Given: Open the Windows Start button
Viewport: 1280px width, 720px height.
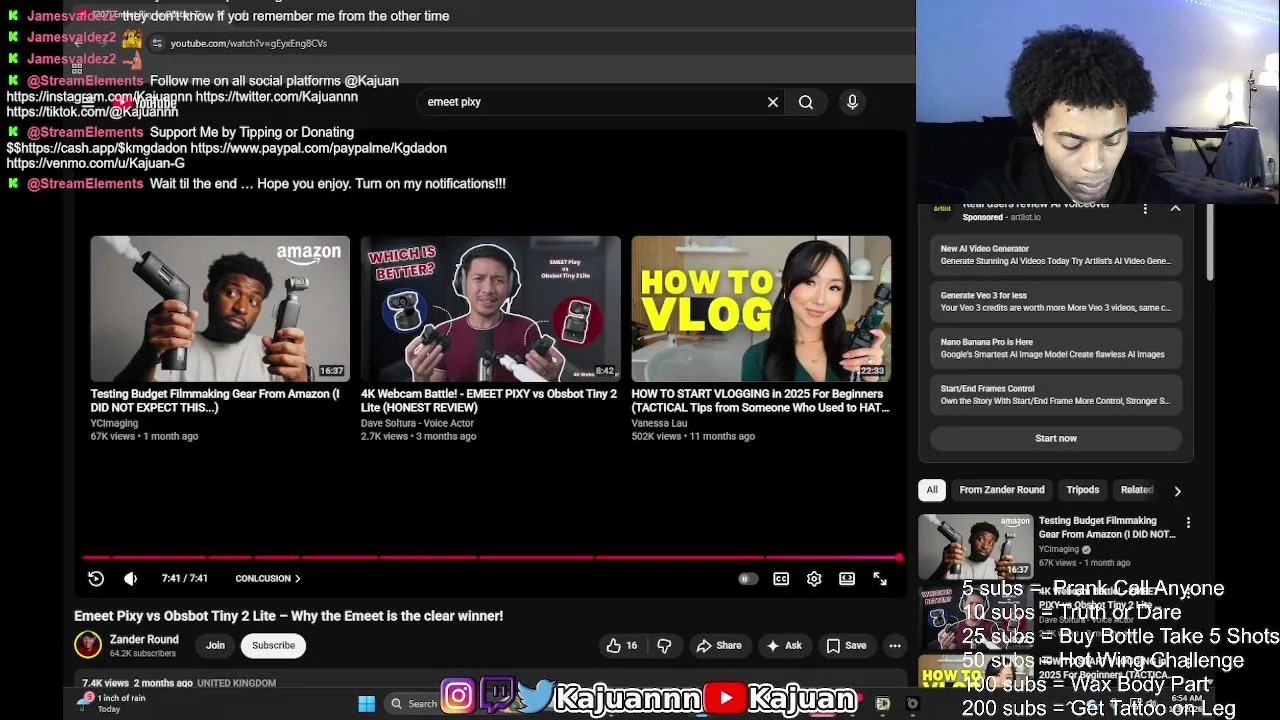Looking at the screenshot, I should (367, 703).
